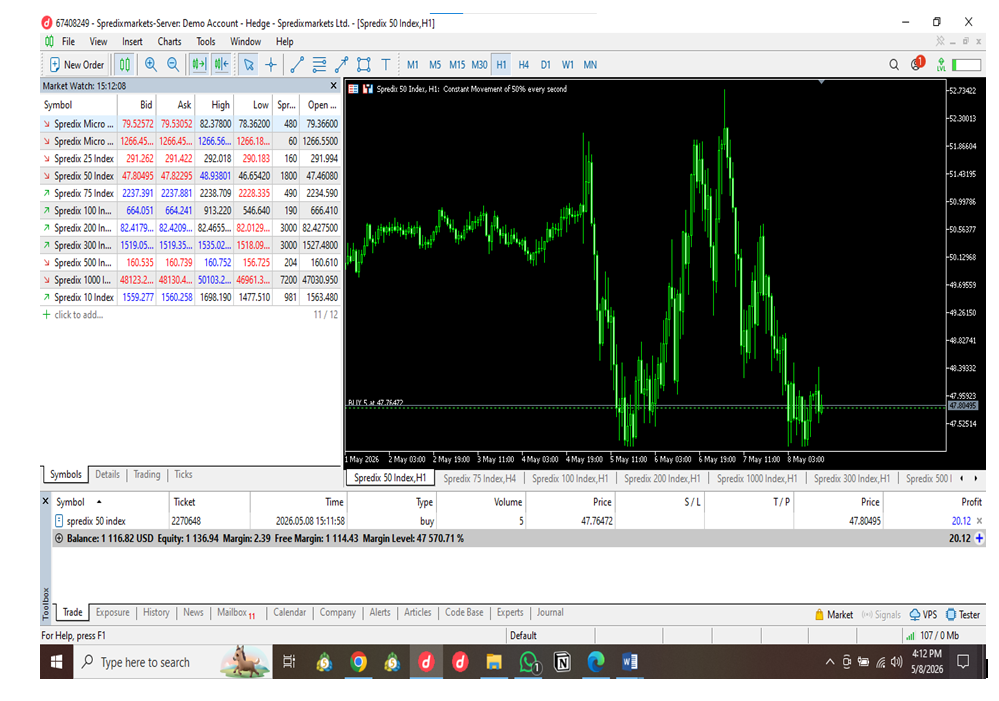Close the spredix 50 index position

coord(979,521)
